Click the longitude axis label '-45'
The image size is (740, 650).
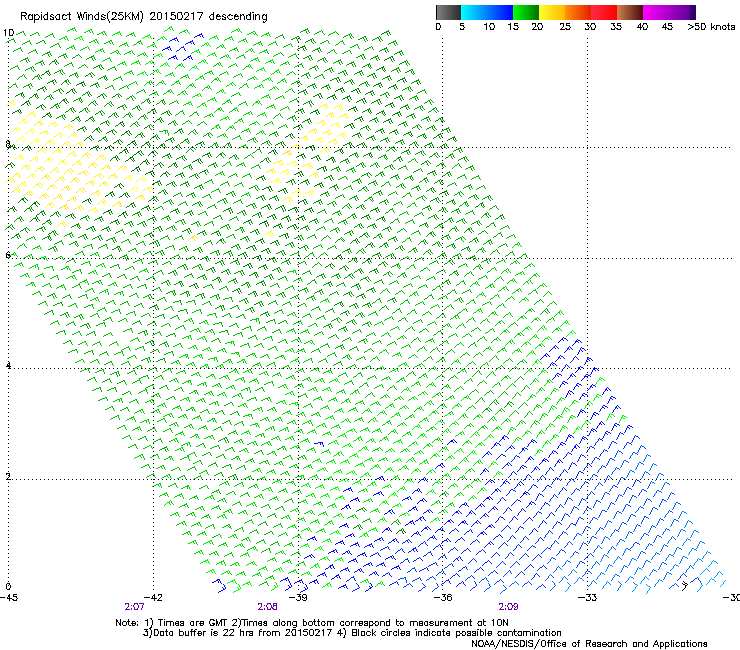(x=9, y=598)
